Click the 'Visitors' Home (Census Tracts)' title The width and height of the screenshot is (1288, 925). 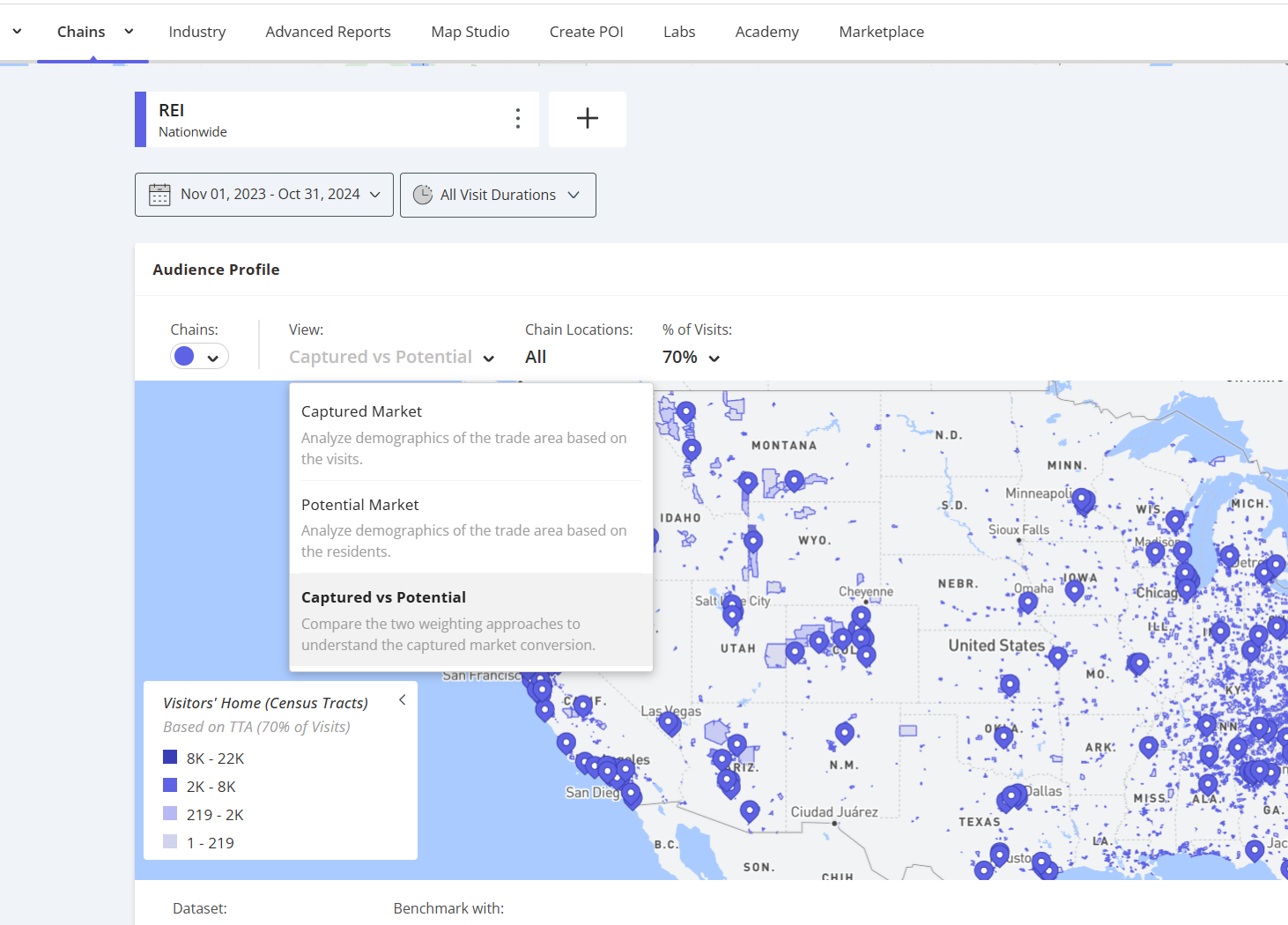(265, 703)
